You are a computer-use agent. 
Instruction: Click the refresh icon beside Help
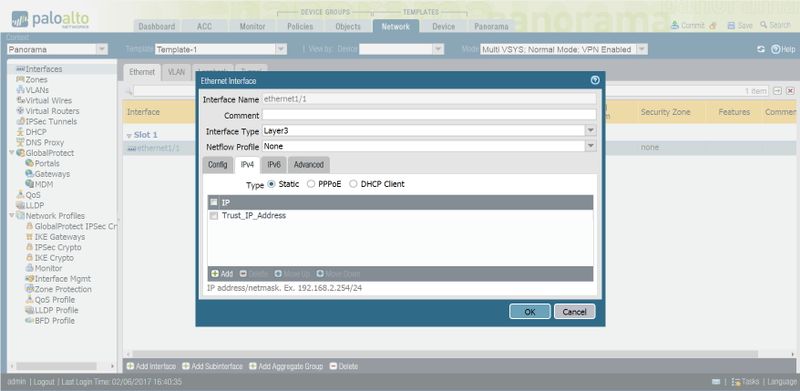click(x=761, y=49)
